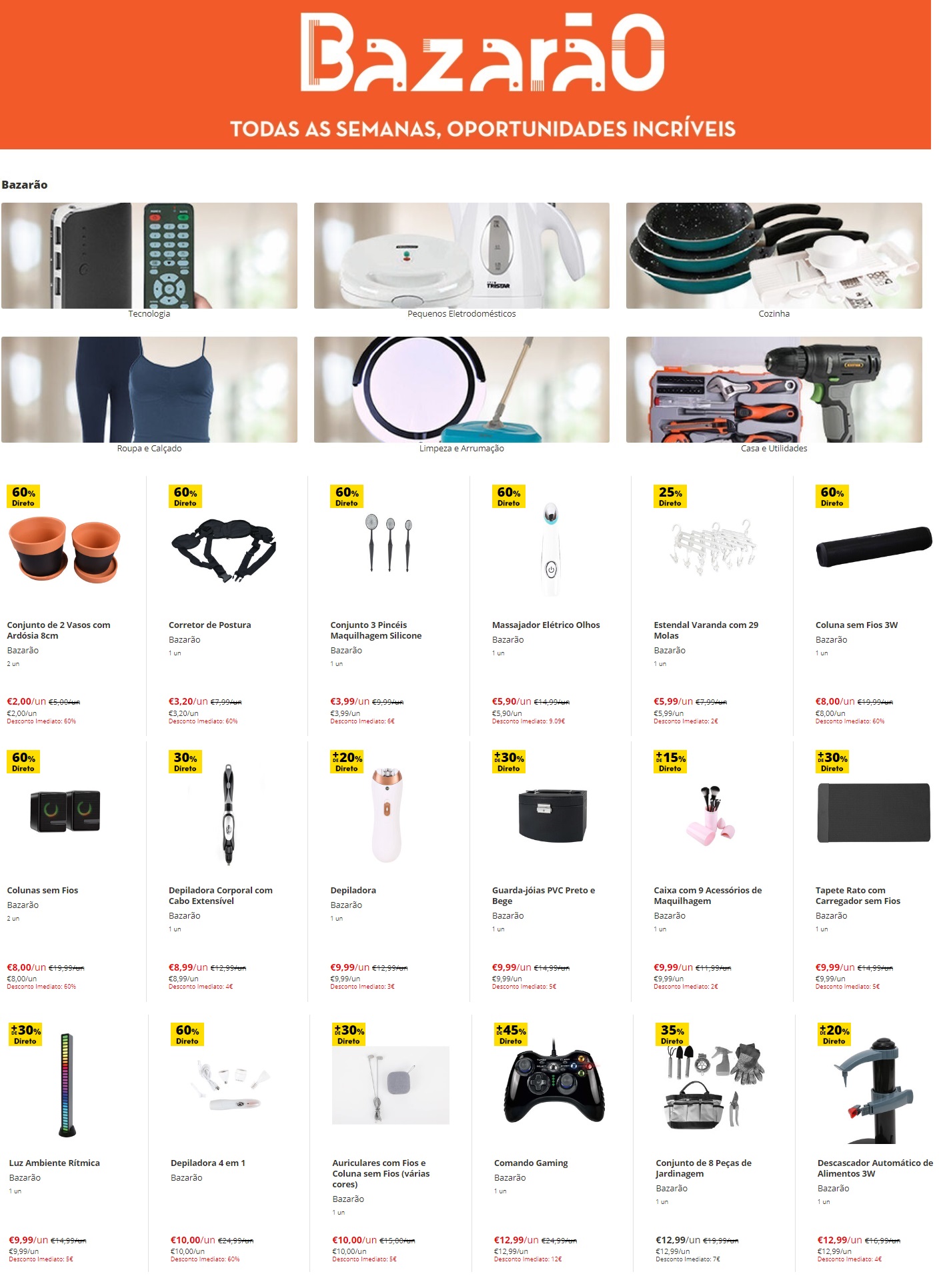Open the Limpeza e Arrumação category
The image size is (939, 1288).
[x=461, y=389]
